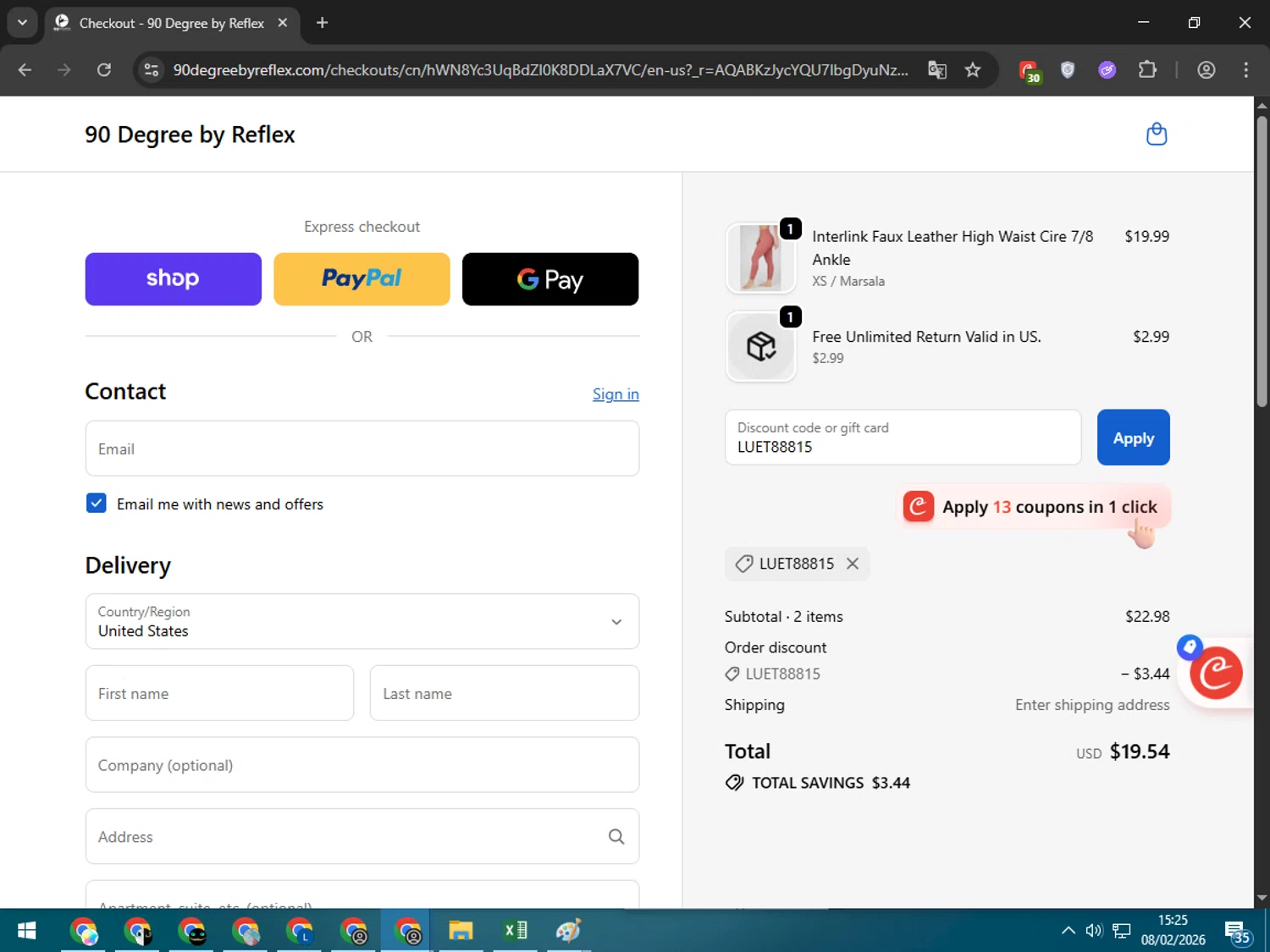Click the first Chrome taskbar icon

pyautogui.click(x=84, y=931)
